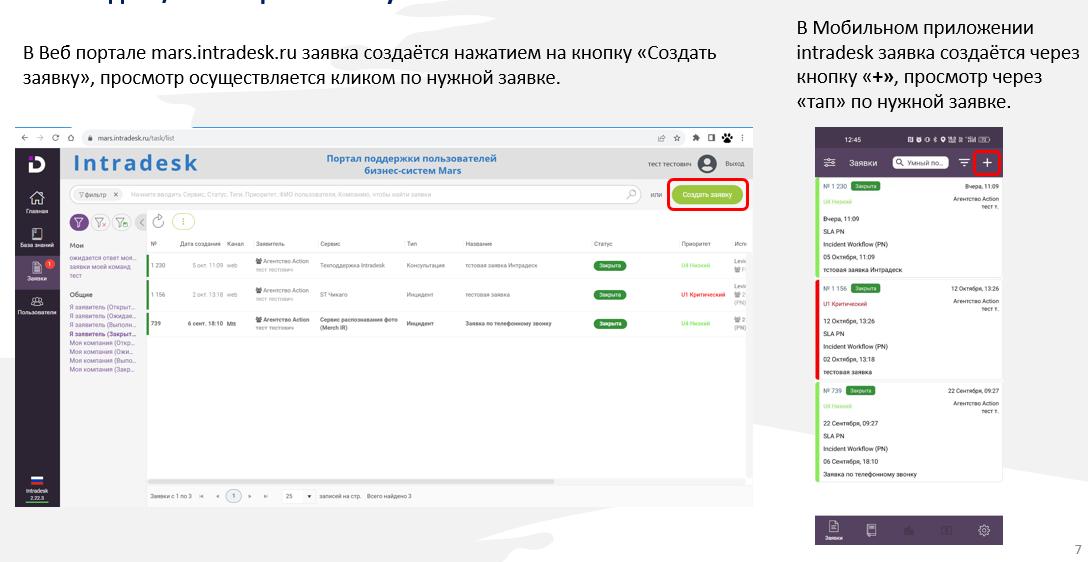Select the Моя компания (Закр... filter
The width and height of the screenshot is (1088, 562).
[x=103, y=370]
